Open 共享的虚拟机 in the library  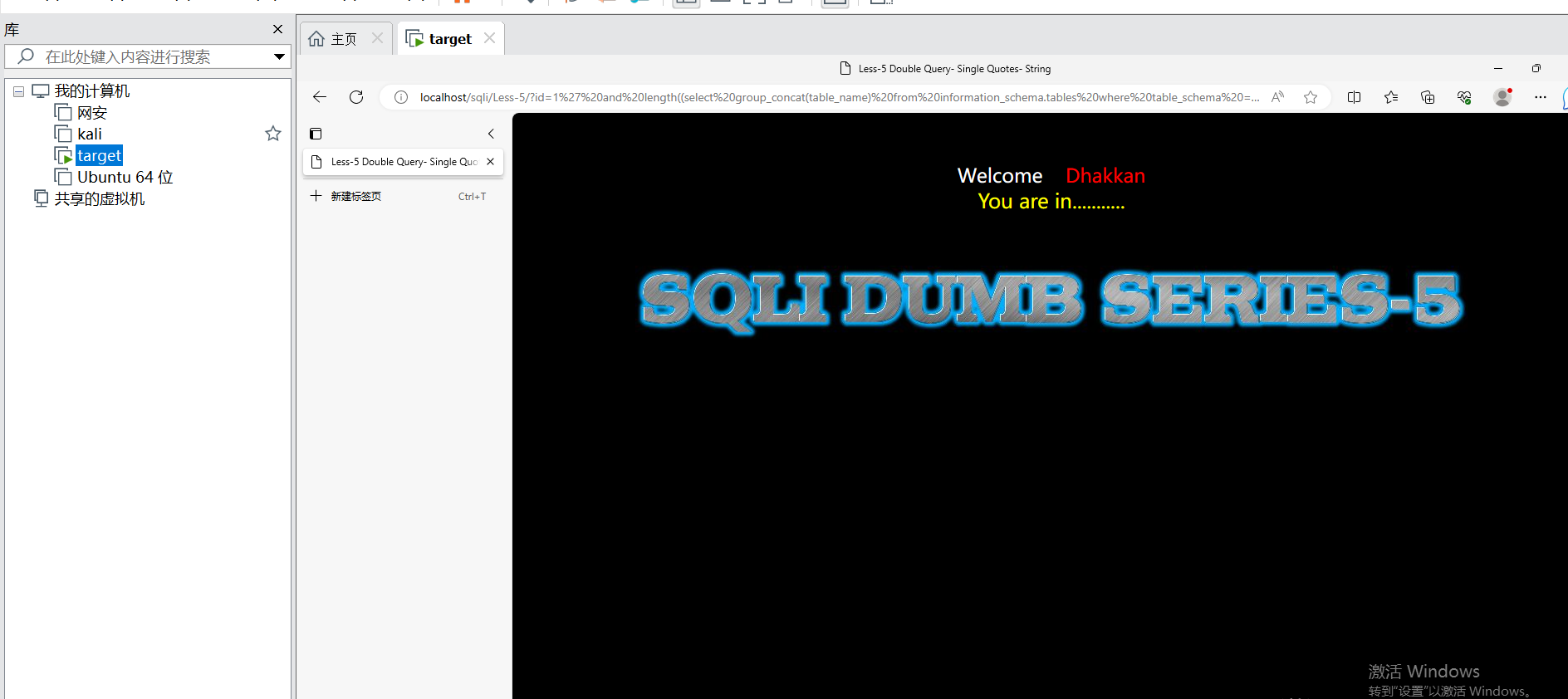click(100, 198)
